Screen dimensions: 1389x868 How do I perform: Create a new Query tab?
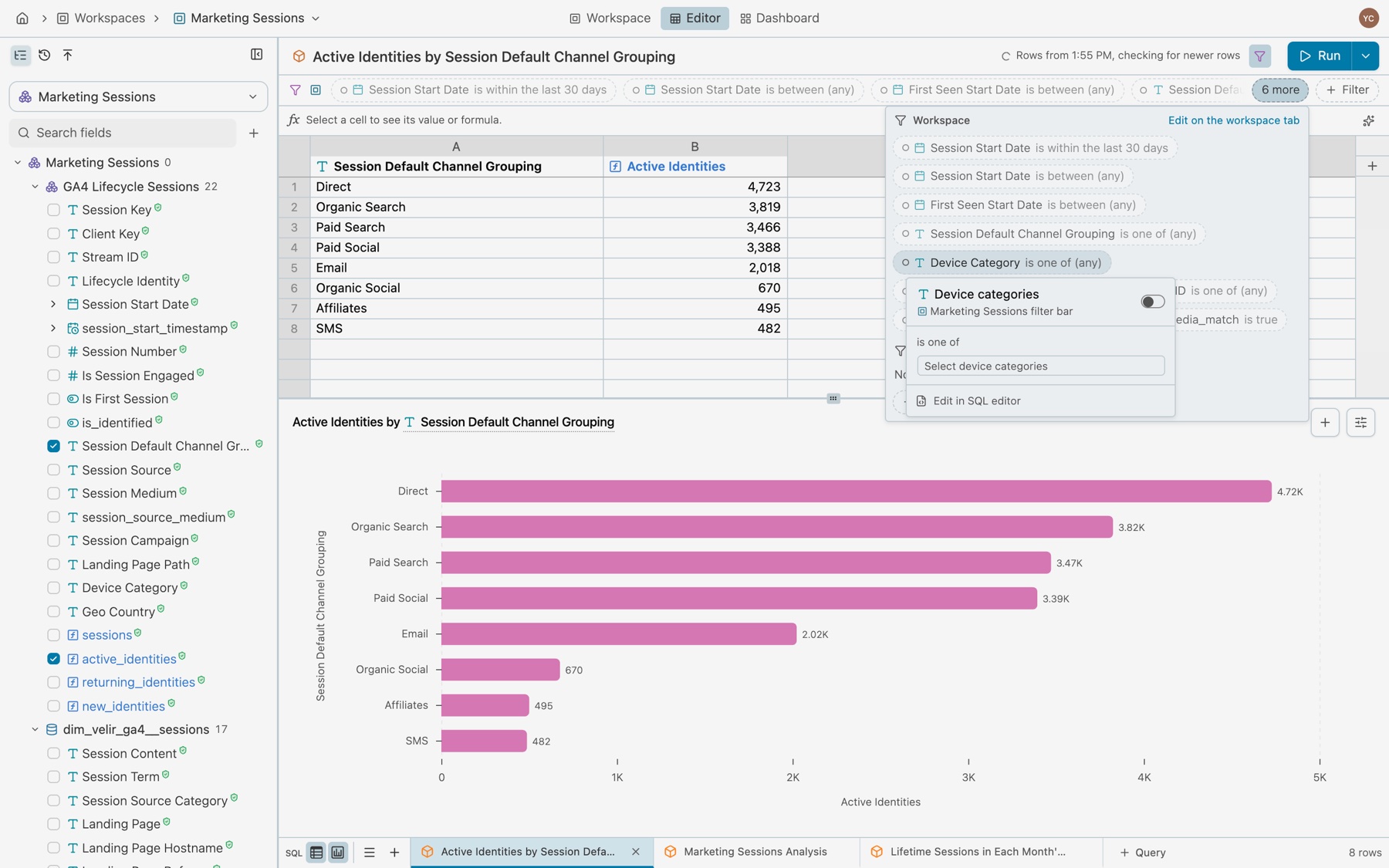pyautogui.click(x=1143, y=853)
